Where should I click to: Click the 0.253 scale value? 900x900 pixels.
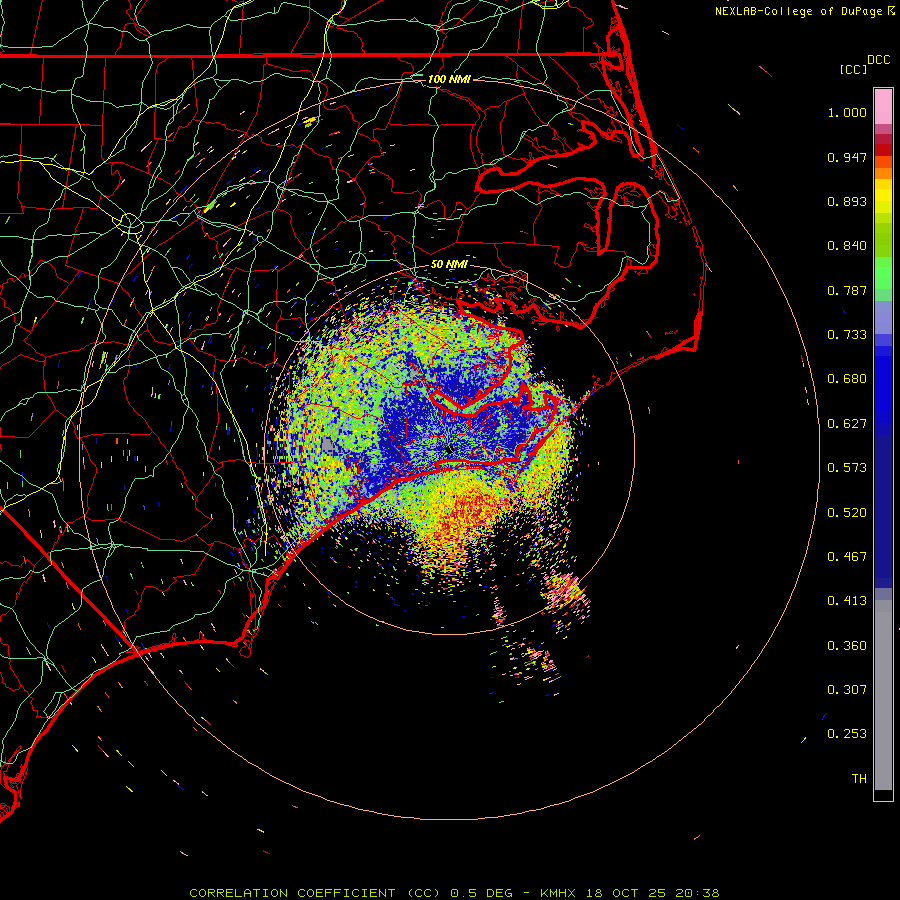847,734
